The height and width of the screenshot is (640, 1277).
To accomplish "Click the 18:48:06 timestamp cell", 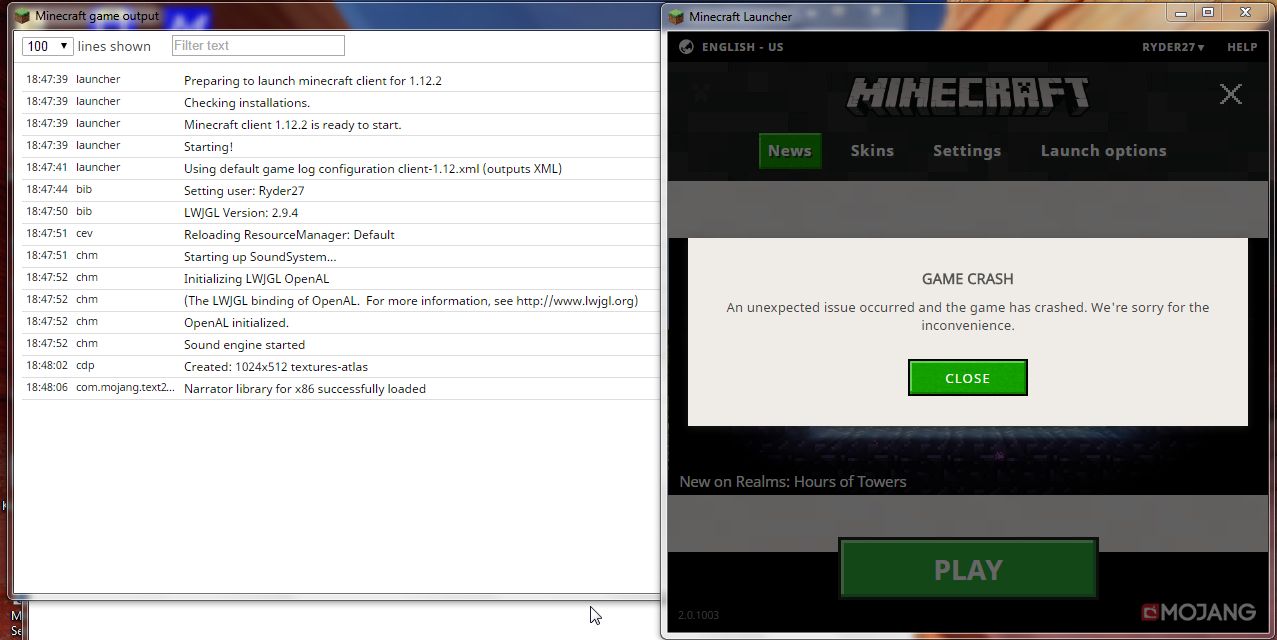I will (47, 387).
